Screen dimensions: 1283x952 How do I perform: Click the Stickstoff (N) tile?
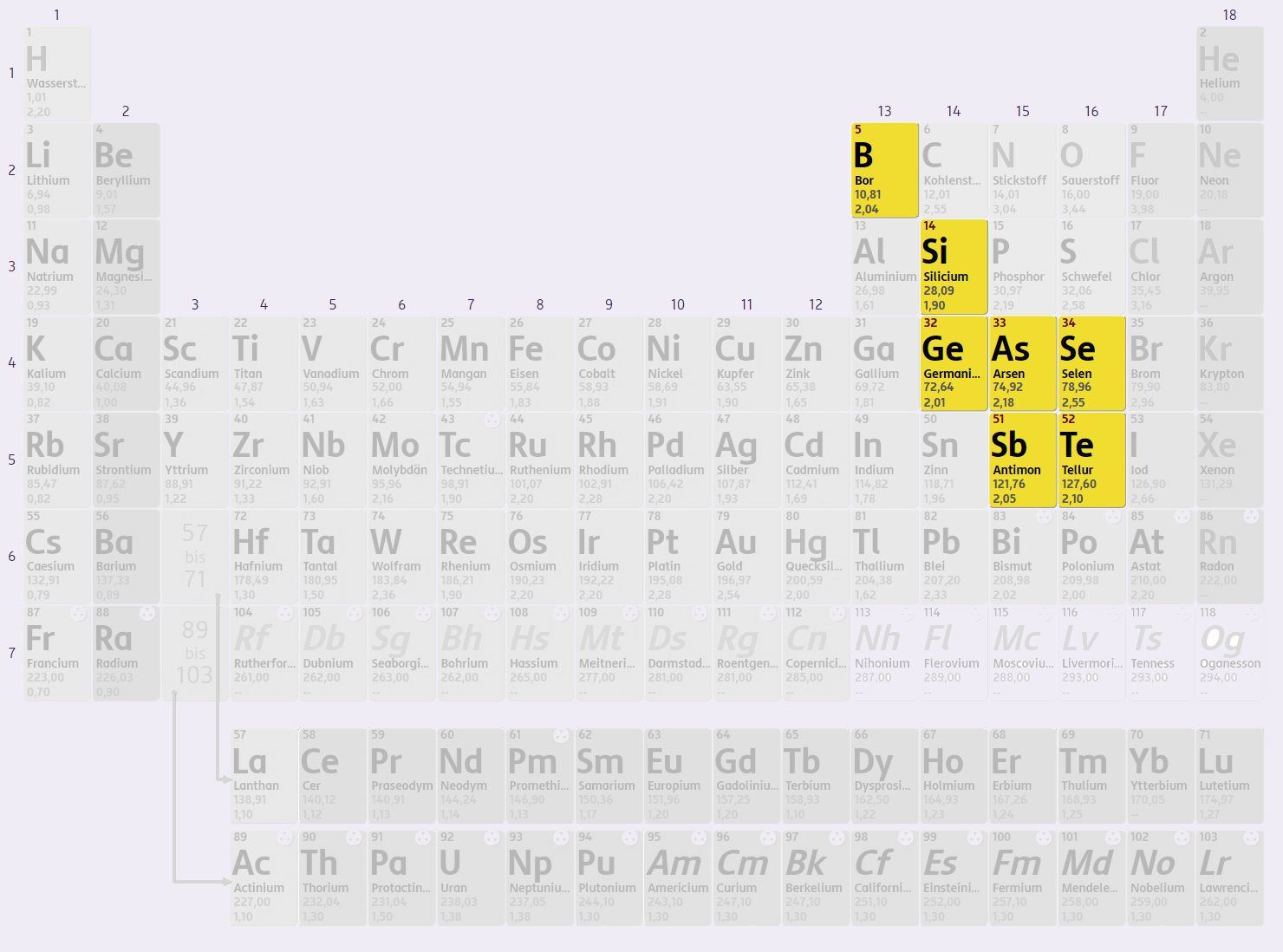pyautogui.click(x=1023, y=170)
